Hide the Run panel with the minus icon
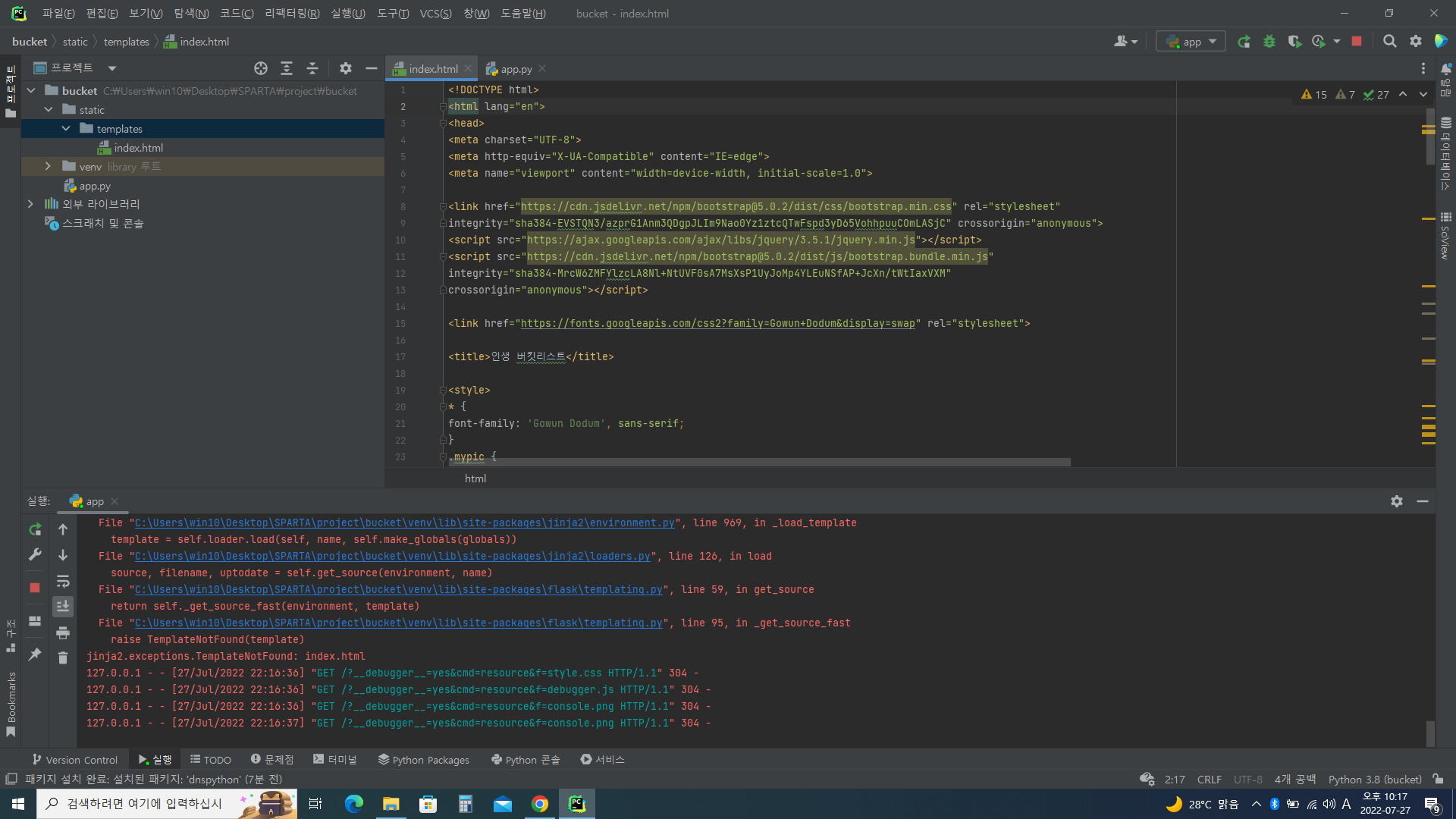 pos(1423,501)
